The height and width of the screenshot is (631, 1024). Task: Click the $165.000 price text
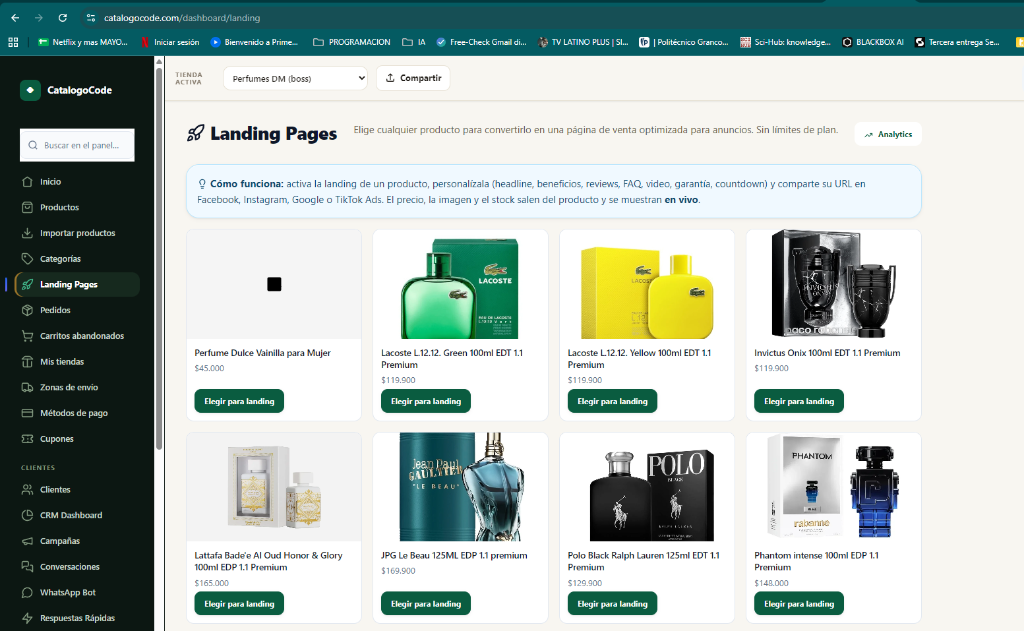(212, 583)
